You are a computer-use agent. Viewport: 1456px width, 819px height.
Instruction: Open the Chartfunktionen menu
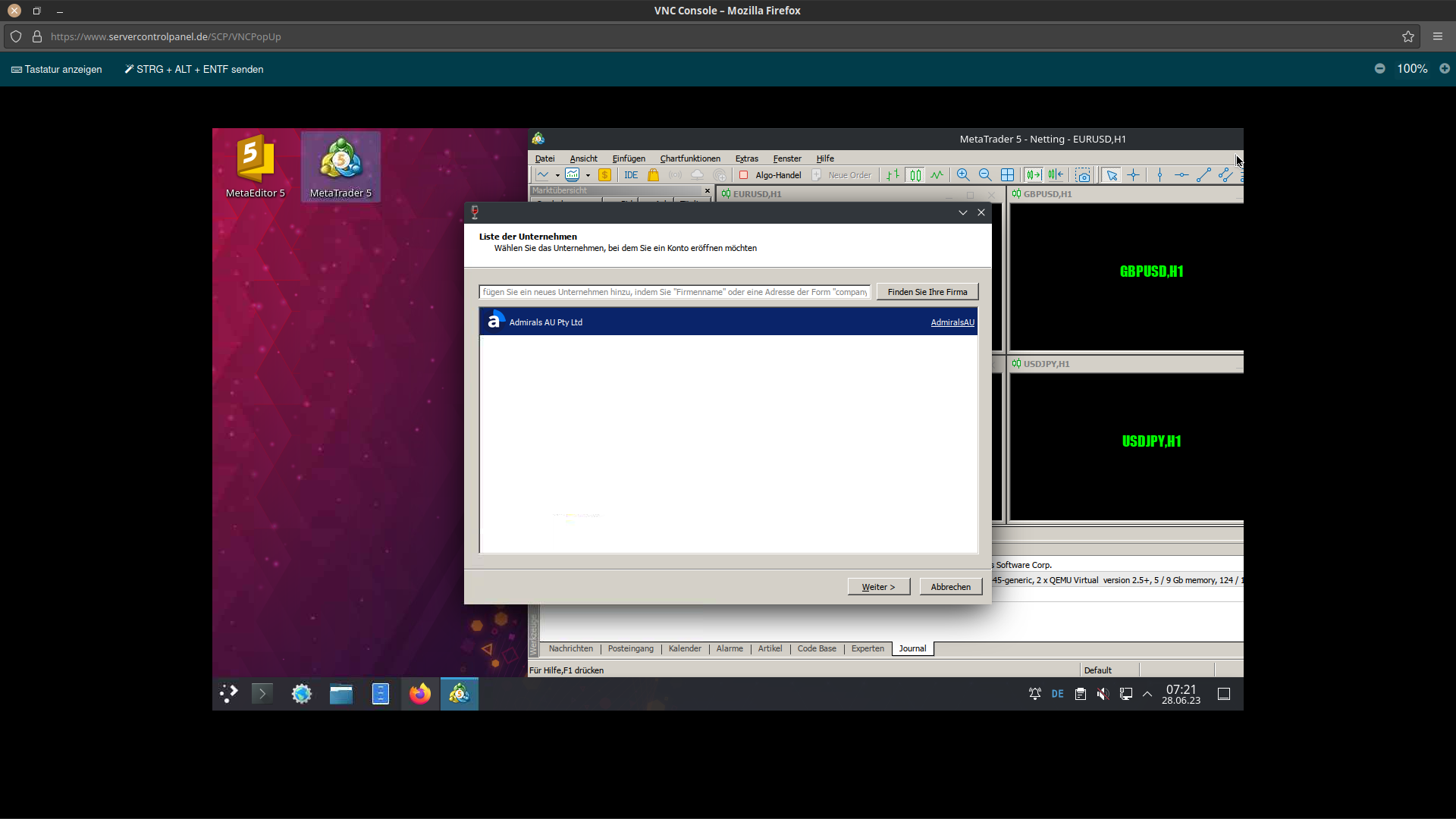tap(690, 158)
